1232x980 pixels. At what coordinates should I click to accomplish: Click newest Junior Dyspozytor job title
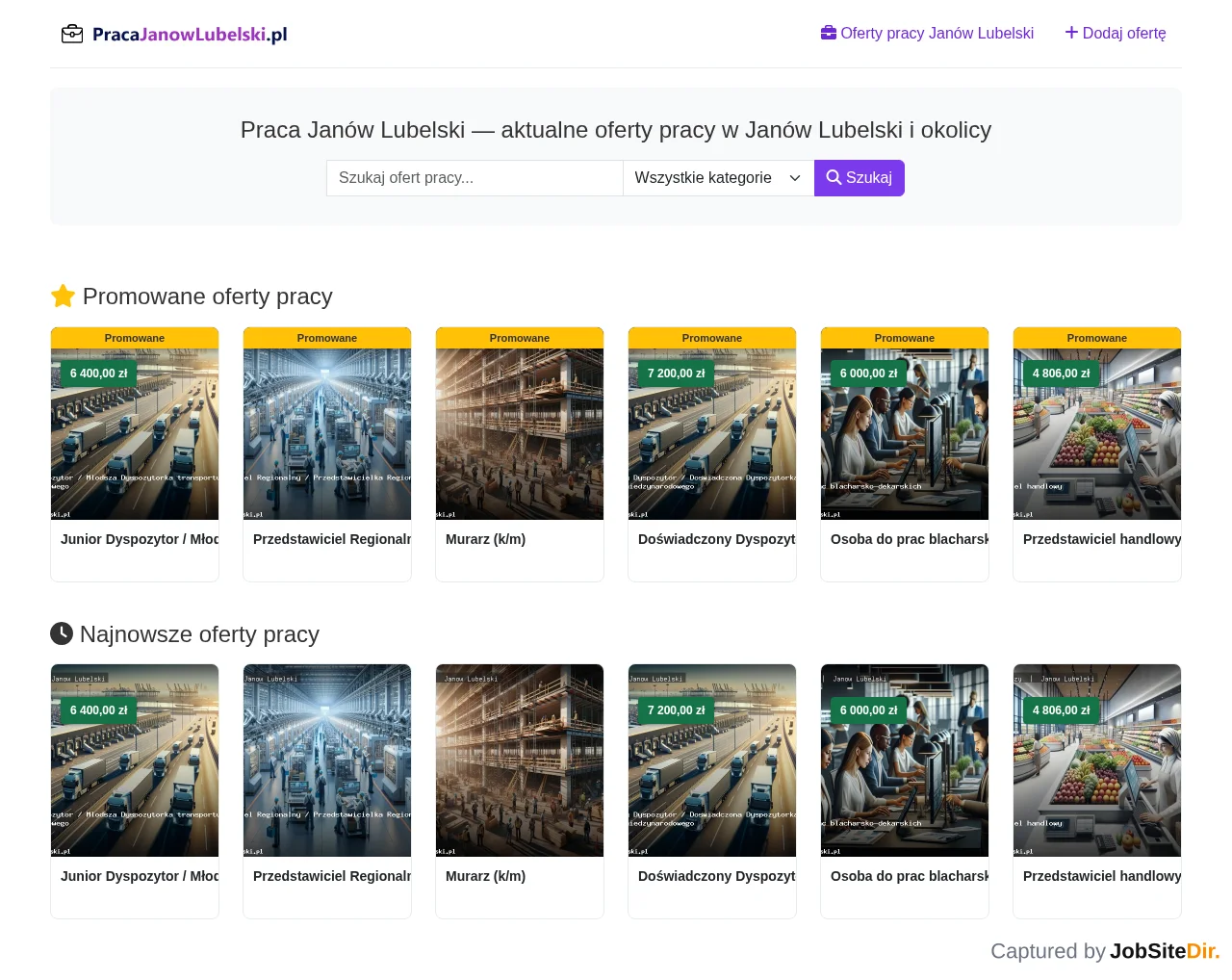[x=140, y=876]
